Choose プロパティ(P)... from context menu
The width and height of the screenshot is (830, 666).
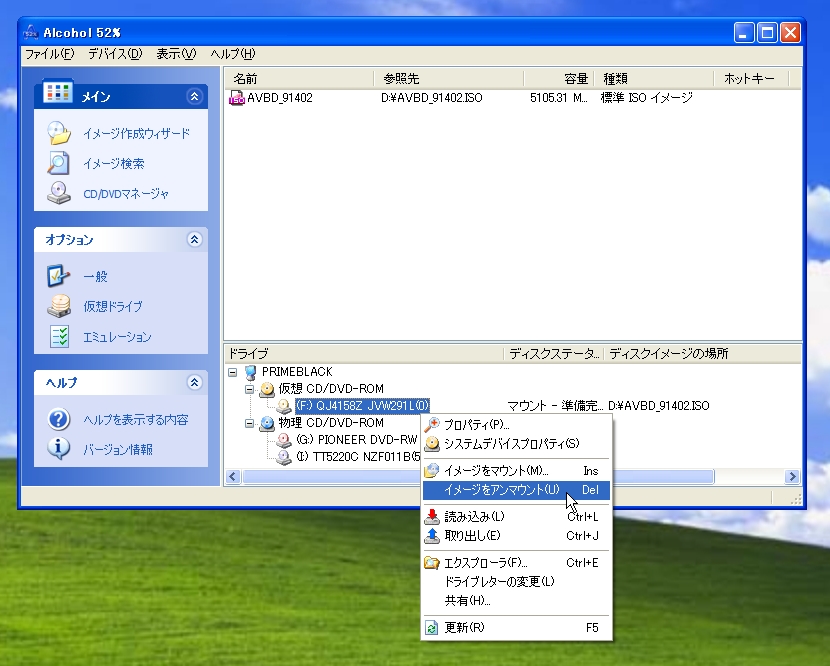(516, 425)
